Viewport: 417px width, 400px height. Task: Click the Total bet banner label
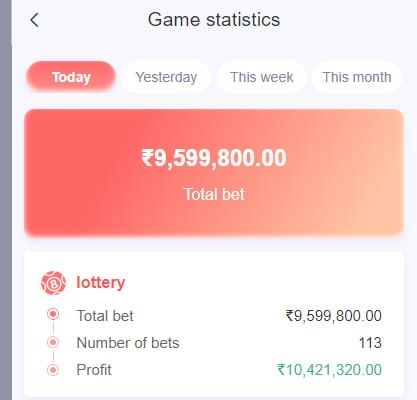214,194
